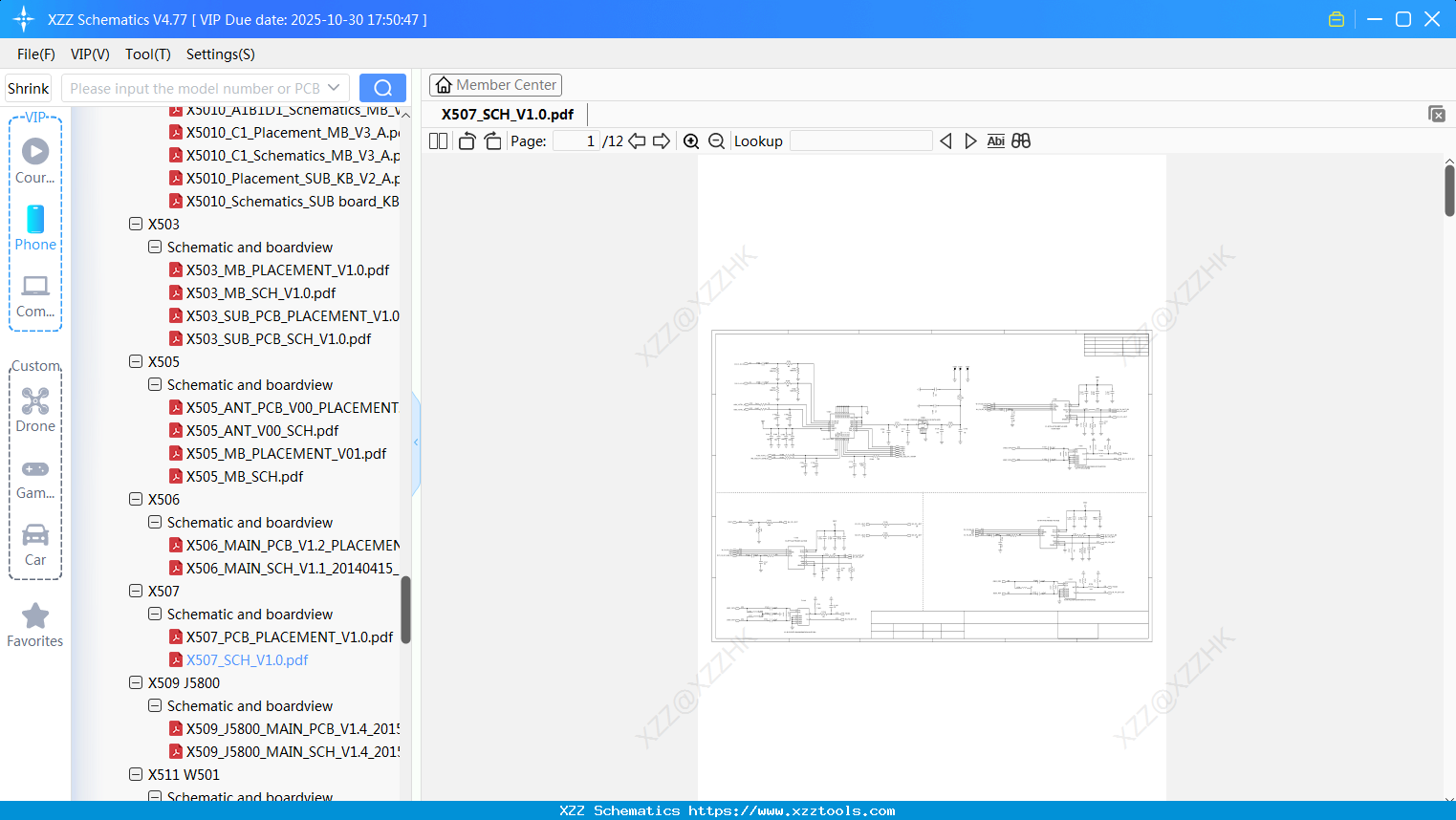The width and height of the screenshot is (1456, 820).
Task: Click the Shrink button
Action: pos(28,88)
